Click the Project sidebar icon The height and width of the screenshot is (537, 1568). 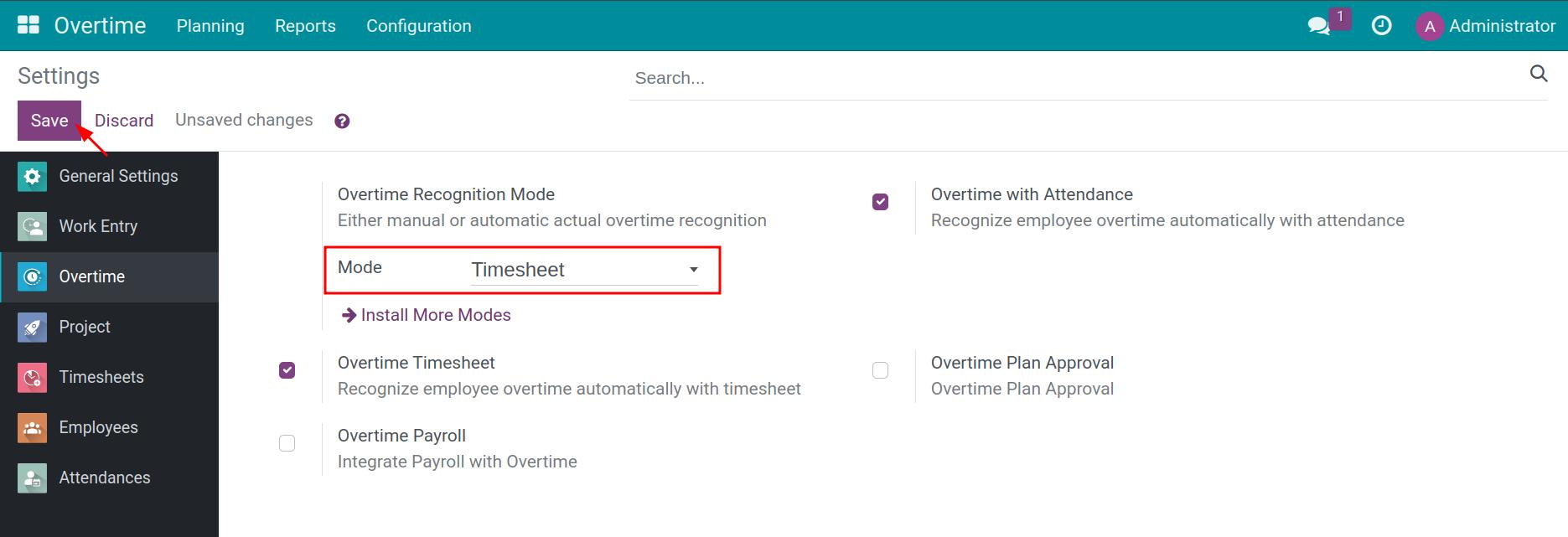[x=31, y=327]
